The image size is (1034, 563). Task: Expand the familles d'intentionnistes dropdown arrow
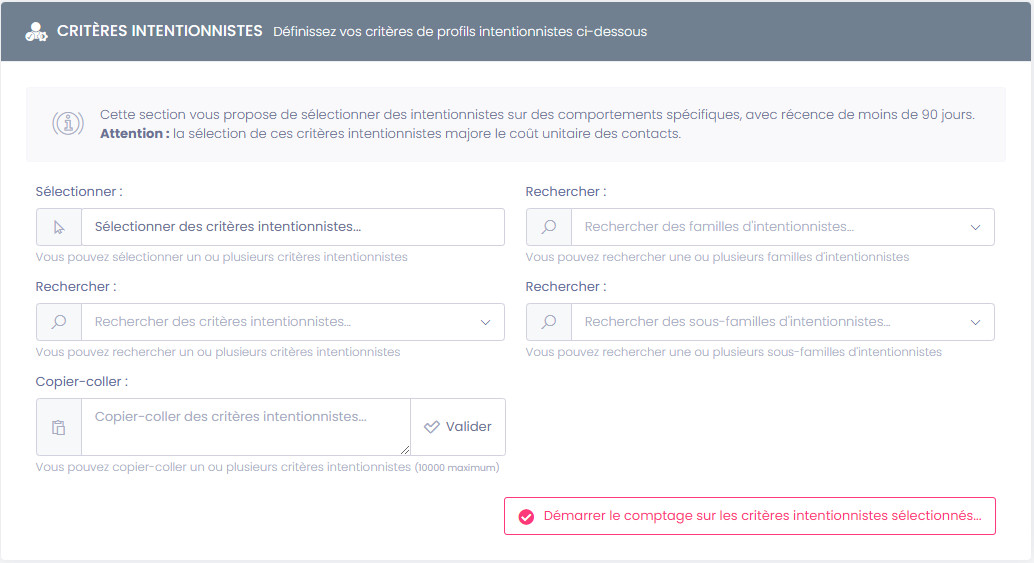pos(975,227)
